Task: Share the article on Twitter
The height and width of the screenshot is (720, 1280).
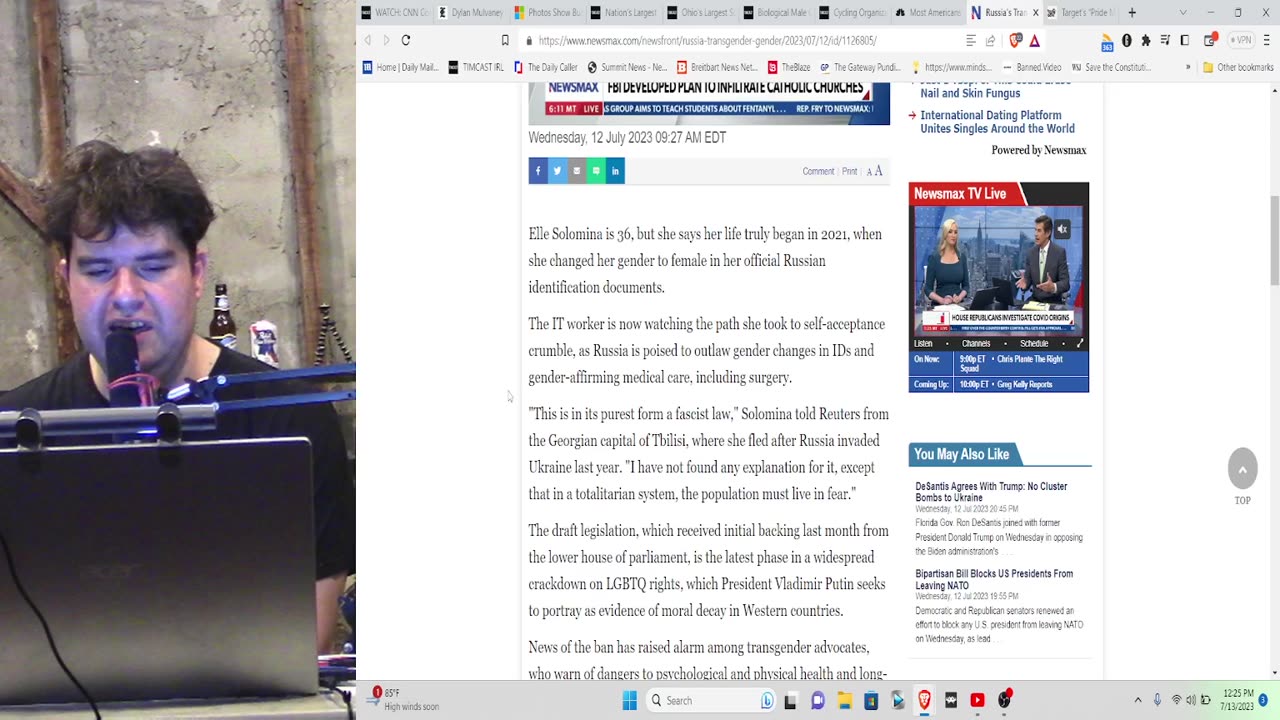Action: pyautogui.click(x=557, y=171)
